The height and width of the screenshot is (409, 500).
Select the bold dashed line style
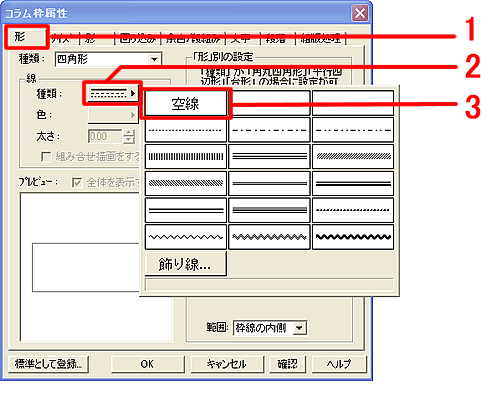(353, 210)
